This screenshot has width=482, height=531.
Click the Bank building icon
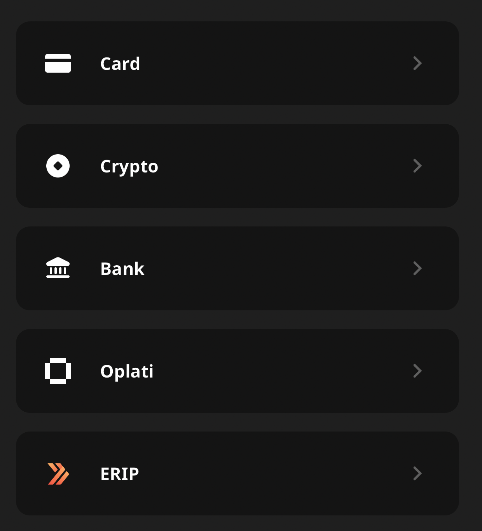[x=58, y=268]
